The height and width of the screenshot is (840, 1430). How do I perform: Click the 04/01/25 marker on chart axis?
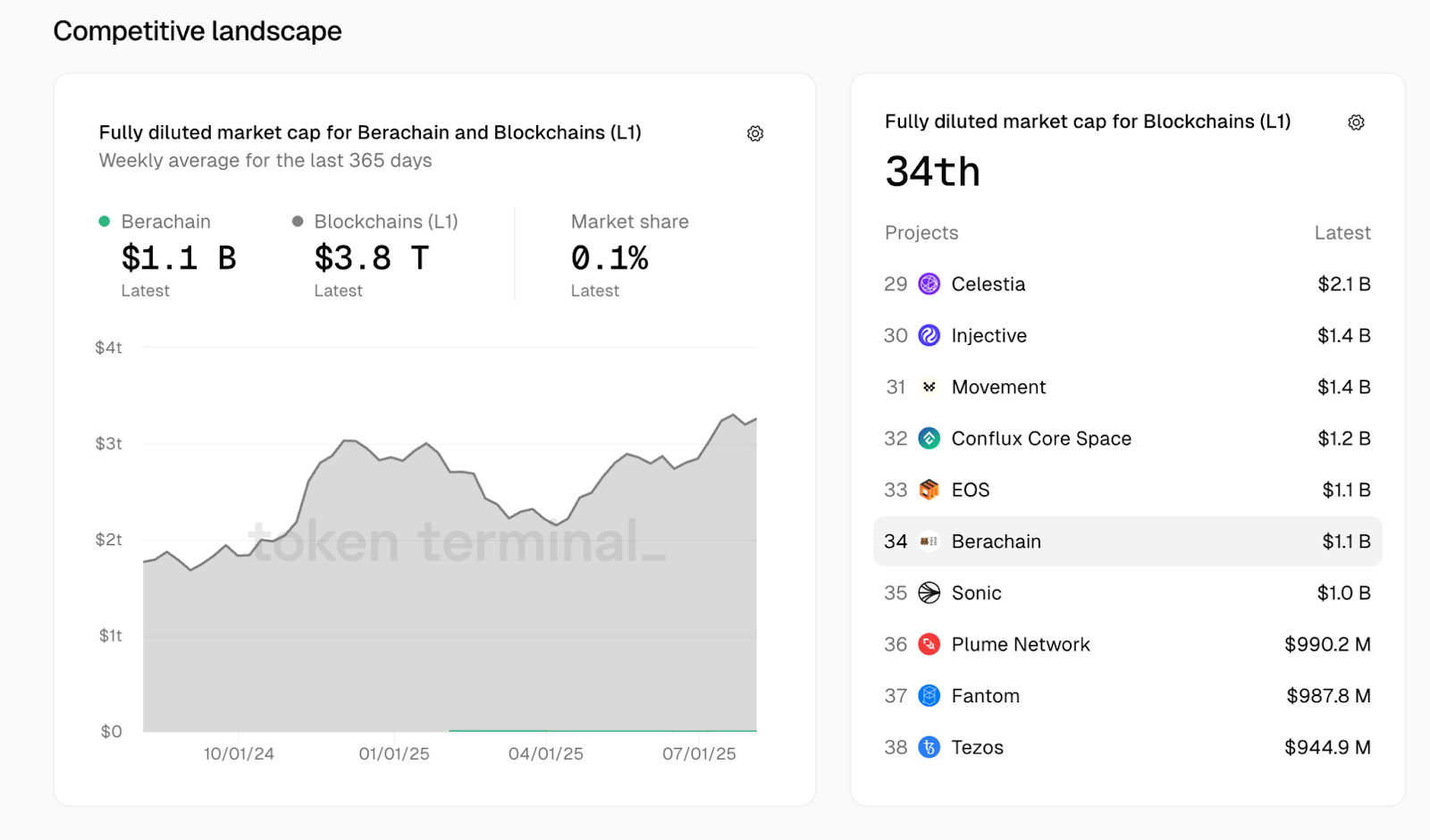point(545,753)
